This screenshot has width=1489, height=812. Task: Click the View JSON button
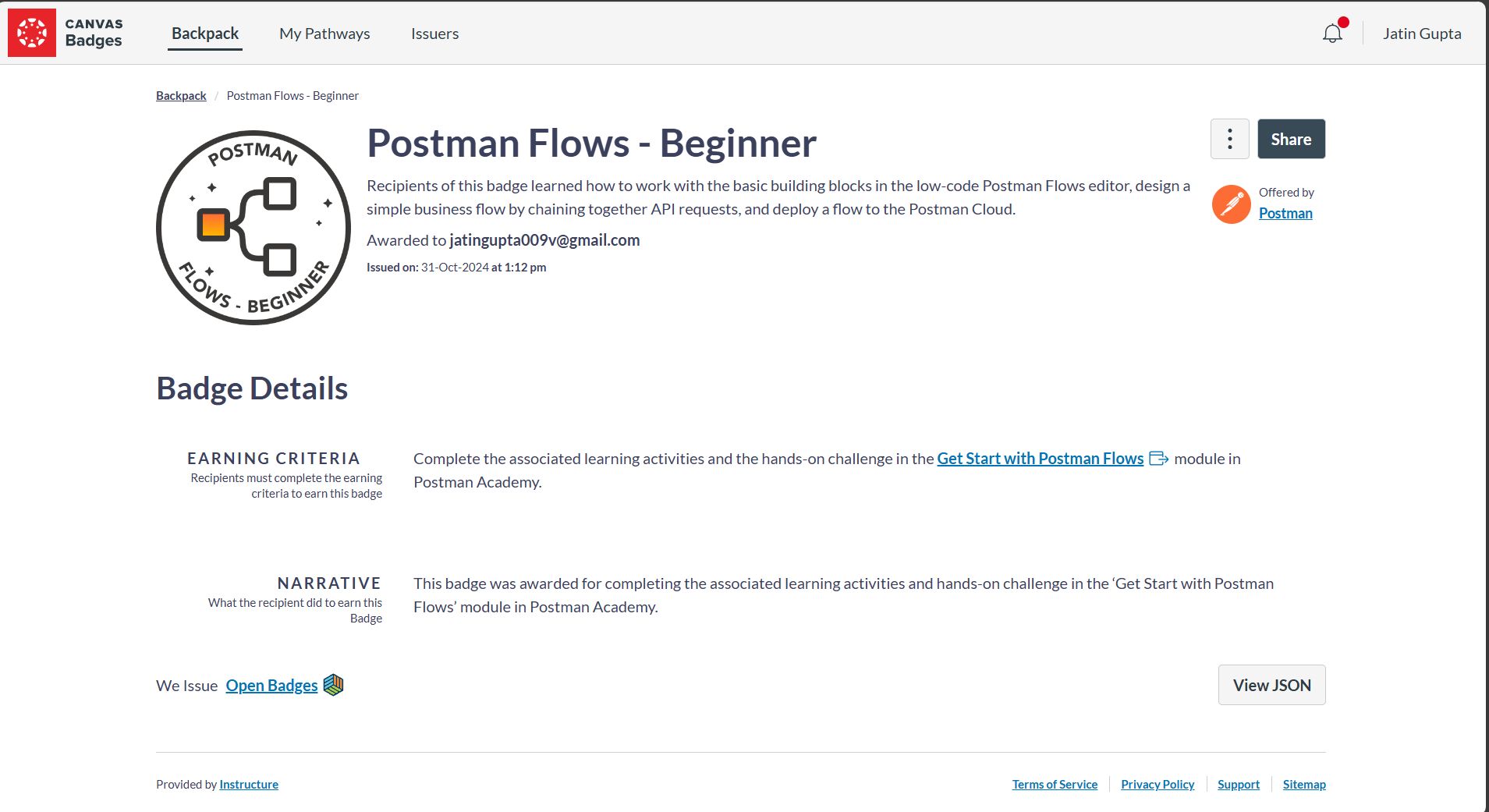(1271, 684)
